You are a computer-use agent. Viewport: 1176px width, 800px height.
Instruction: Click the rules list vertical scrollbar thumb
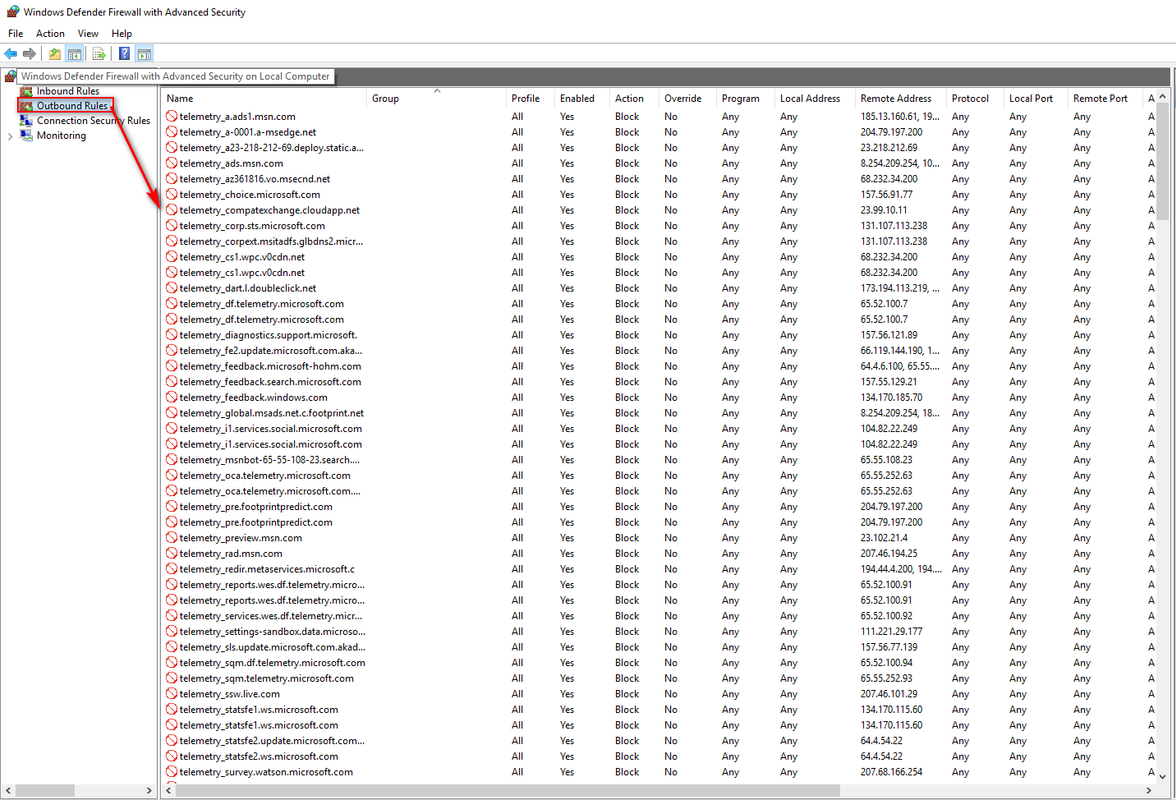[x=1162, y=161]
